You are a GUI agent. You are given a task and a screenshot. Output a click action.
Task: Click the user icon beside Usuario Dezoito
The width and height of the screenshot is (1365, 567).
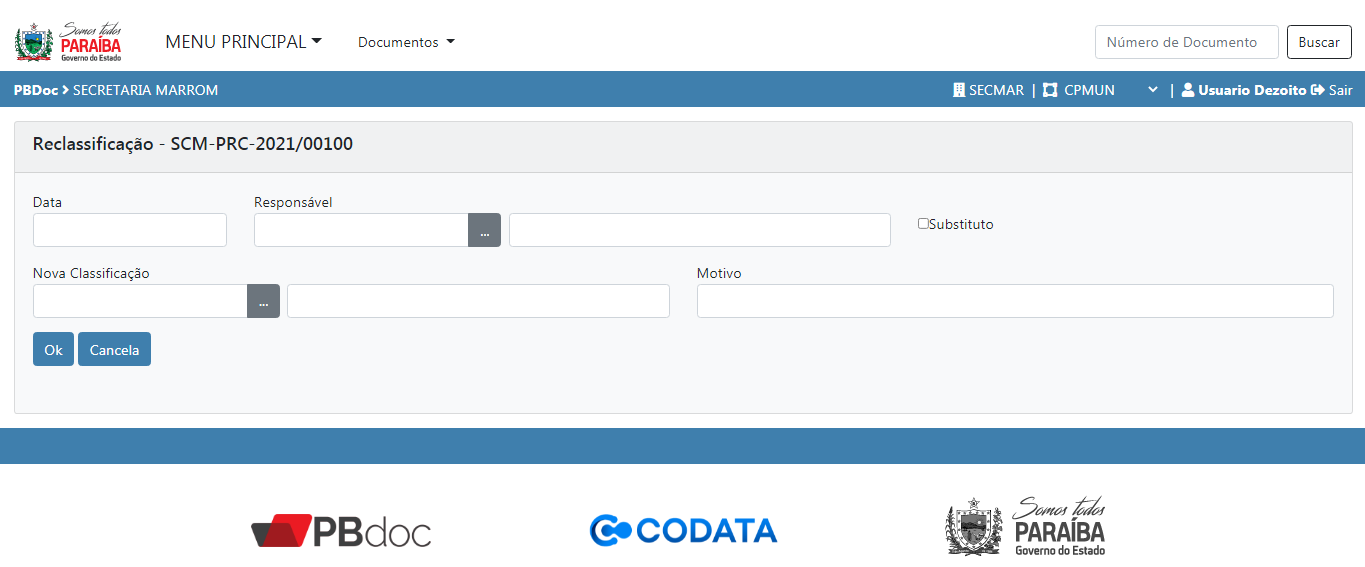pos(1188,90)
